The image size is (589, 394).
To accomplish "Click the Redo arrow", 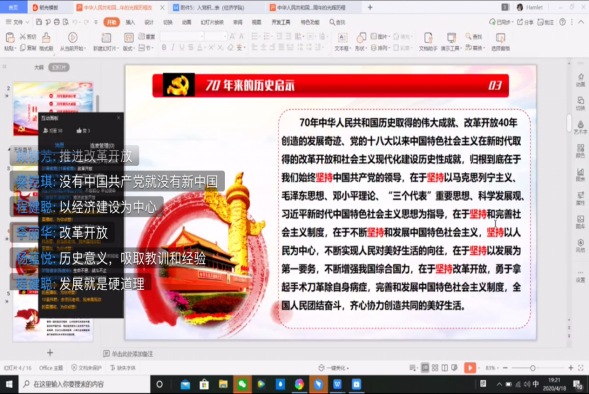I will (x=86, y=22).
